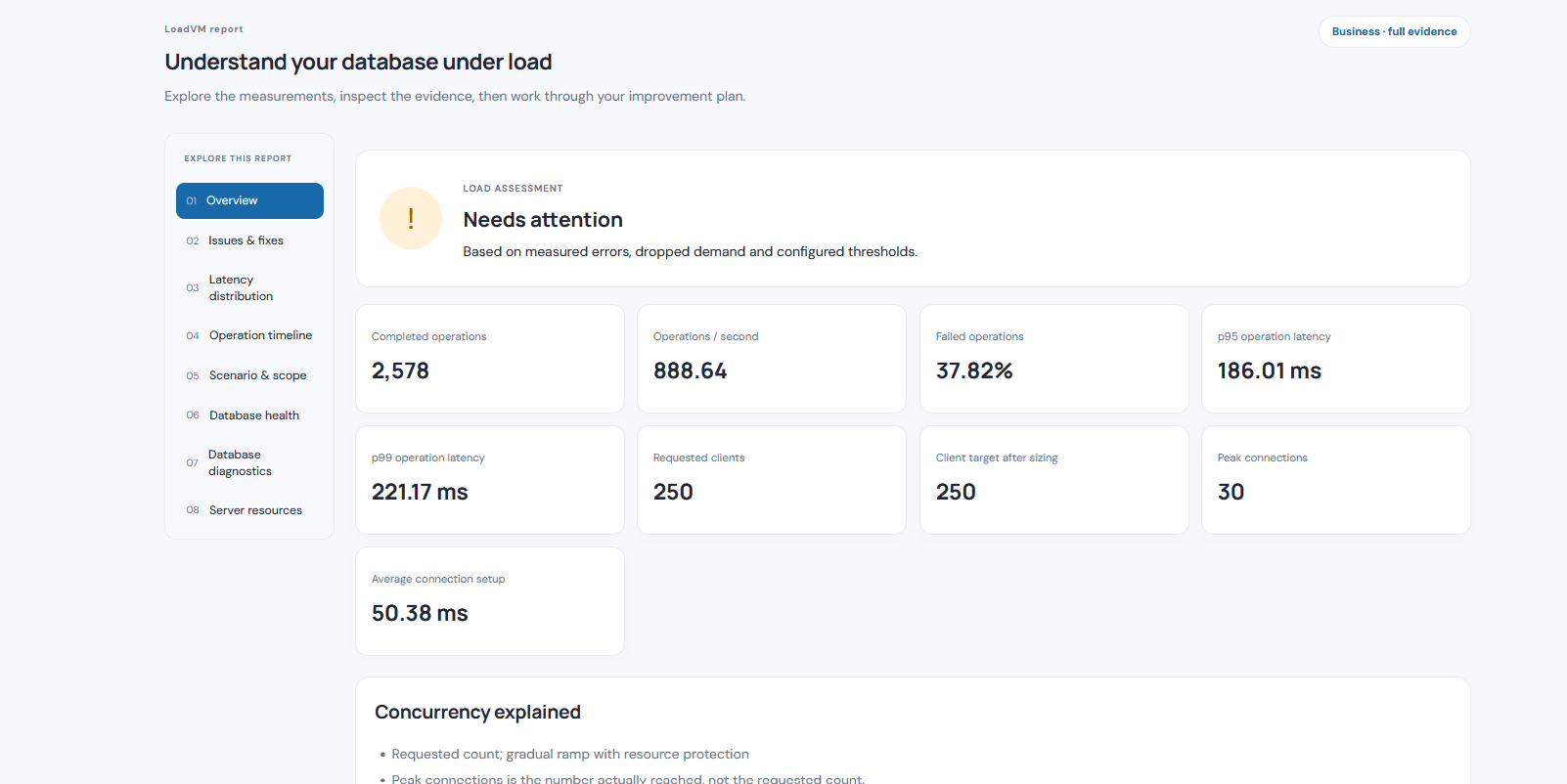Viewport: 1567px width, 784px height.
Task: Open the Overview section
Action: point(249,200)
